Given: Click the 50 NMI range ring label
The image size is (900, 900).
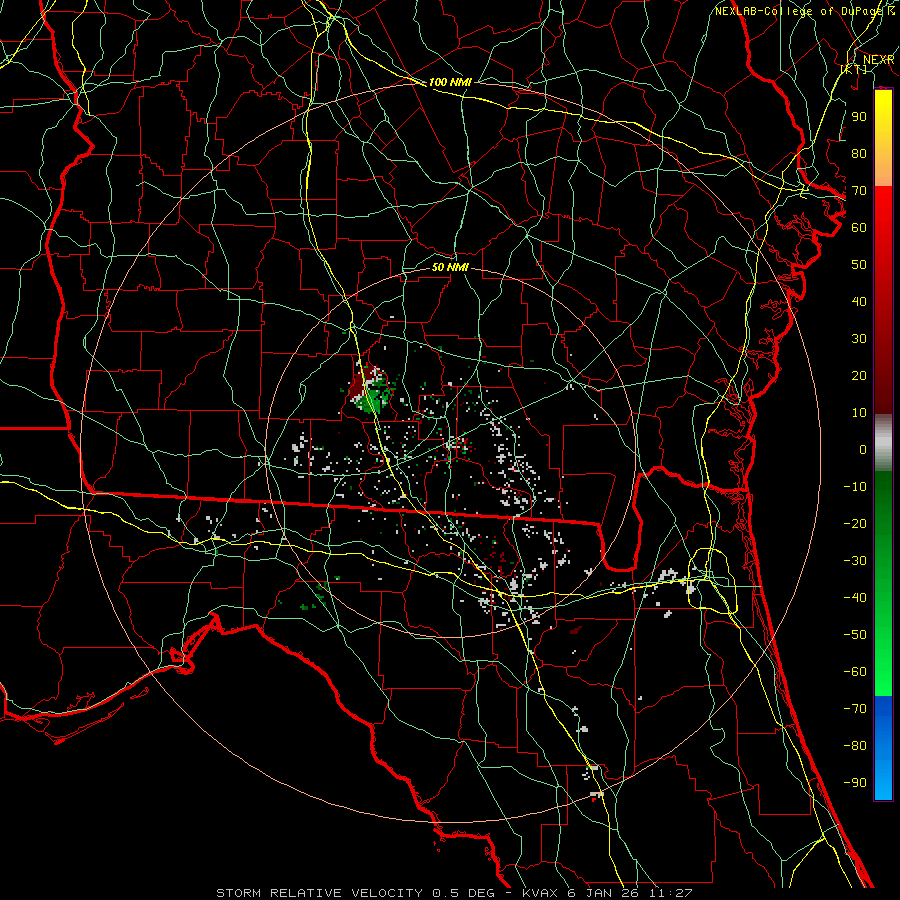Looking at the screenshot, I should click(x=450, y=267).
